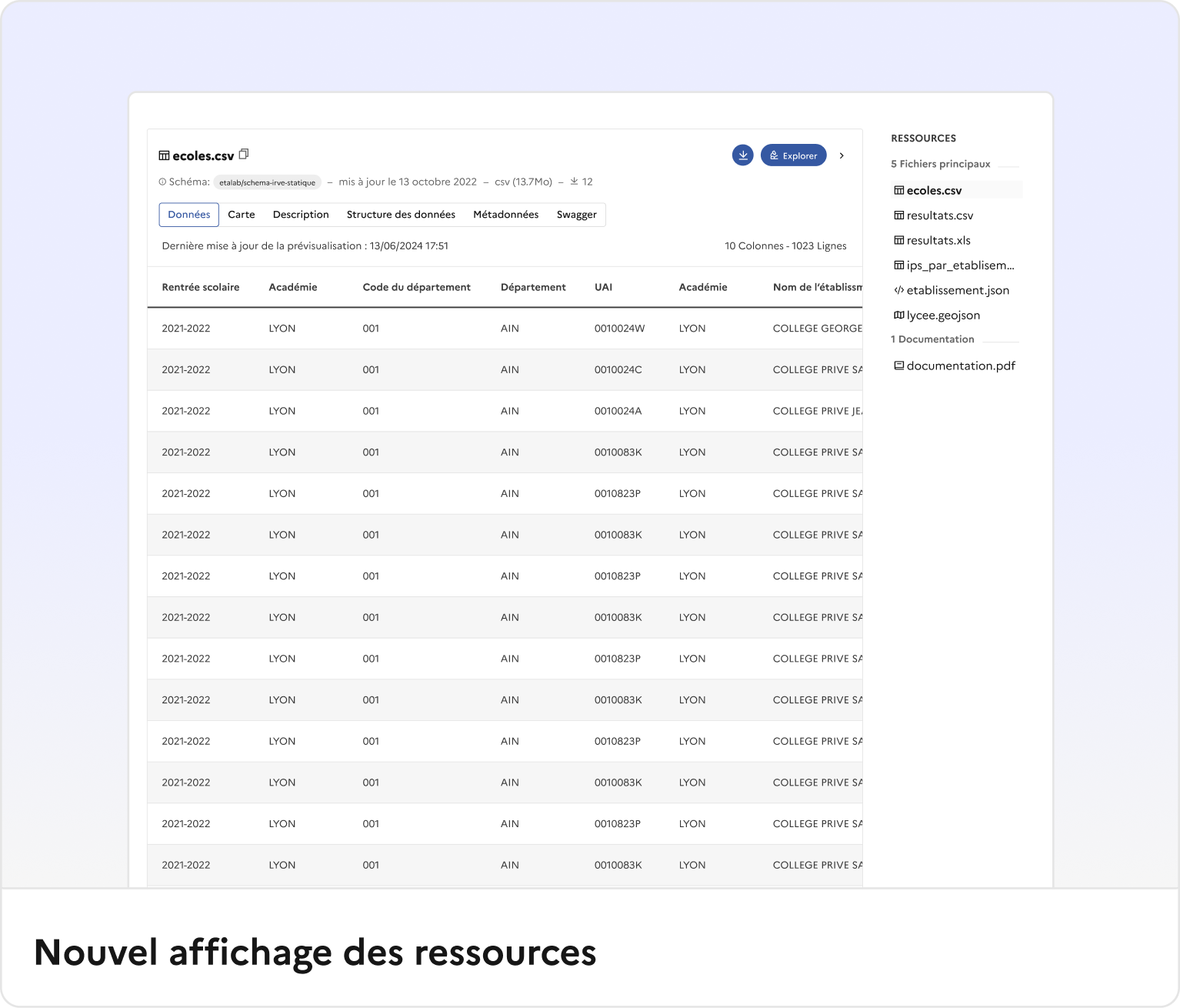Switch to the Swagger tab
Screen dimensions: 1180x1008
577,215
